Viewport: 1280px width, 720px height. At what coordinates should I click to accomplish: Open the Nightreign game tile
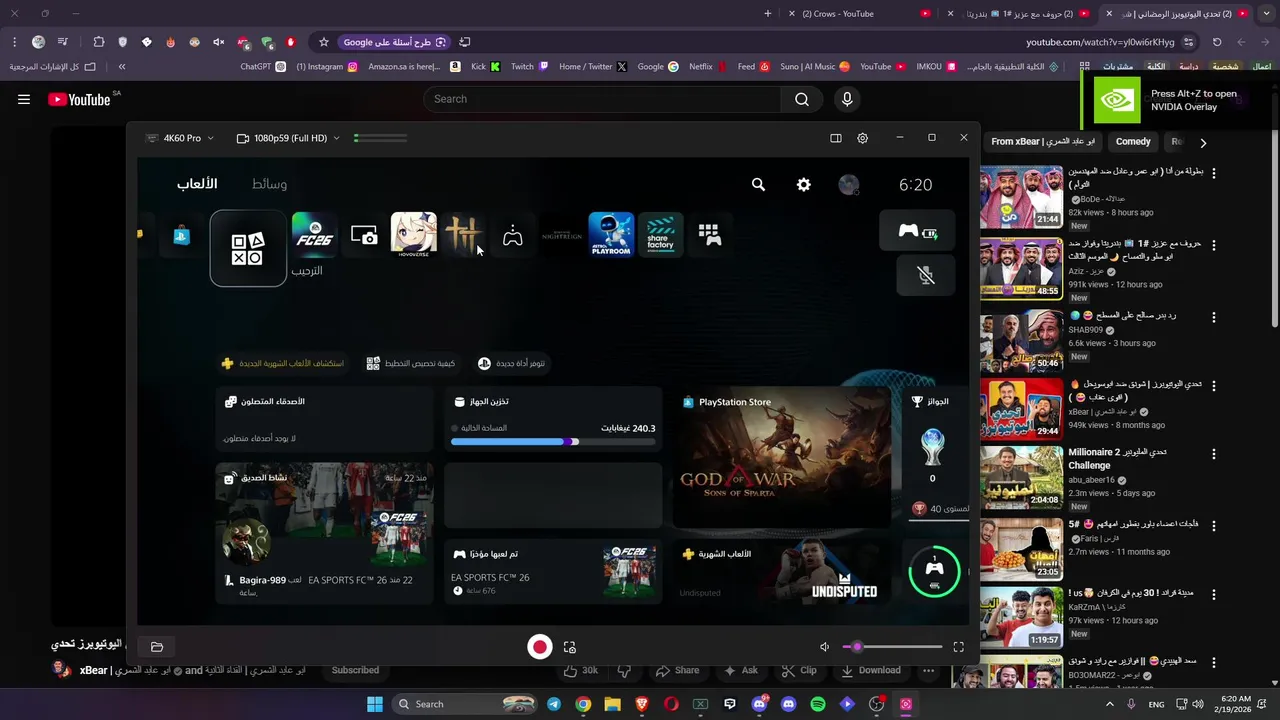[x=561, y=235]
